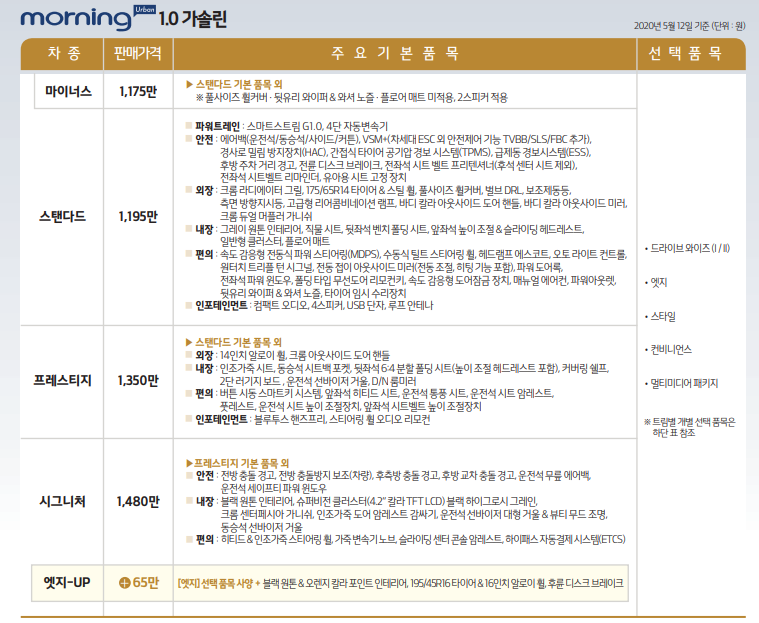Click the 외장 label in 스탠다드 row
This screenshot has height=623, width=759.
[x=204, y=190]
